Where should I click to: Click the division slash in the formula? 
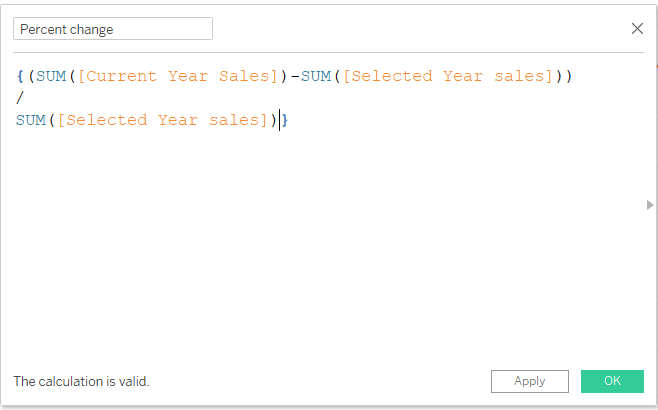tap(20, 98)
